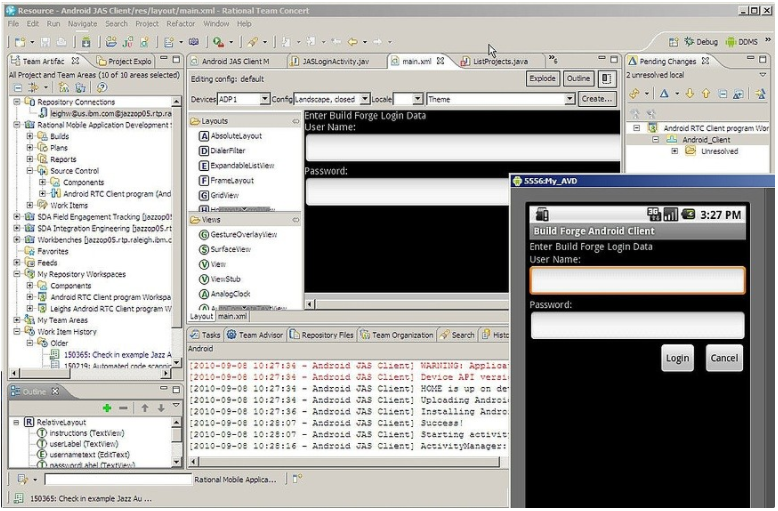Screen dimensions: 778x511
Task: Select Android_Client in Pending Changes
Action: (x=698, y=140)
